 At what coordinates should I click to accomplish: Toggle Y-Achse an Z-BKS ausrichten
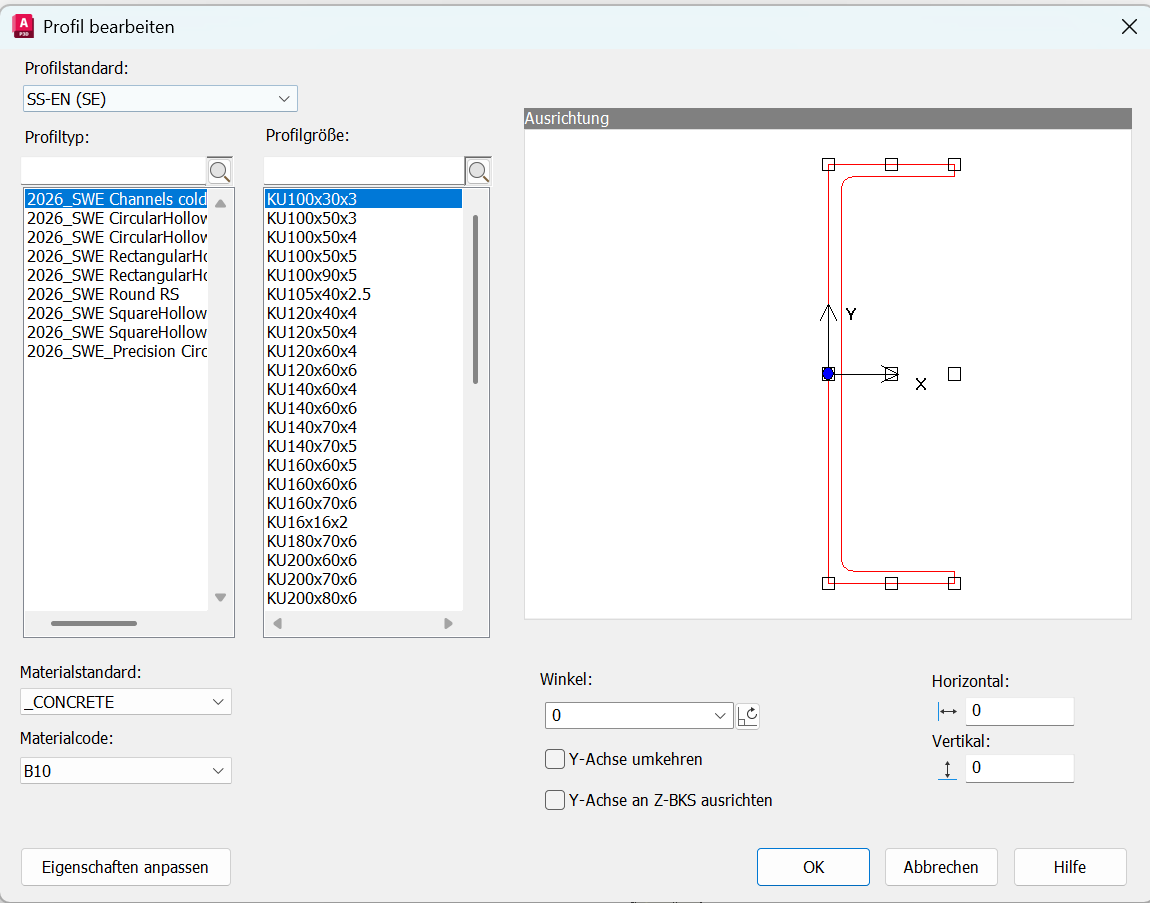[x=555, y=800]
